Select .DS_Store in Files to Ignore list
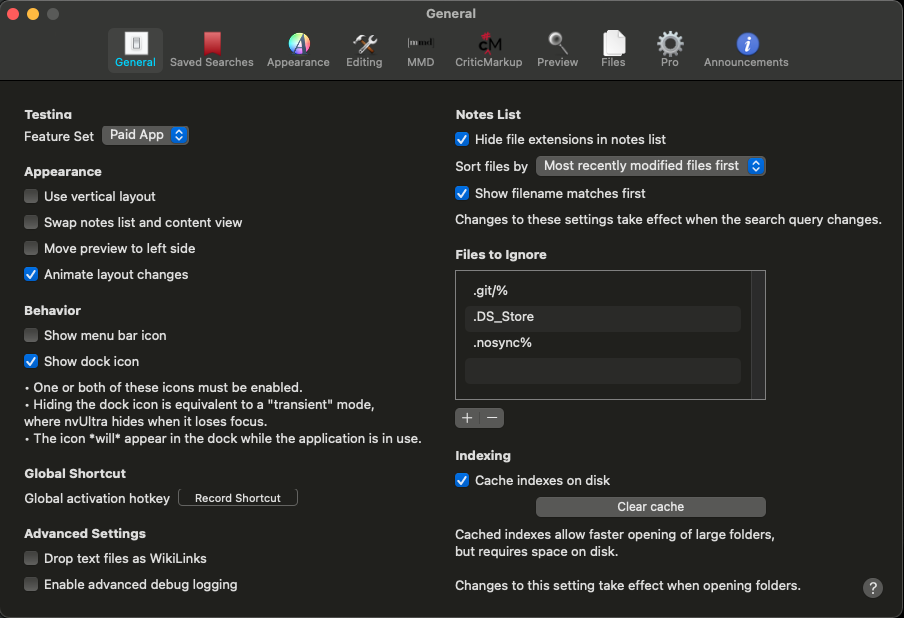904x618 pixels. point(602,317)
